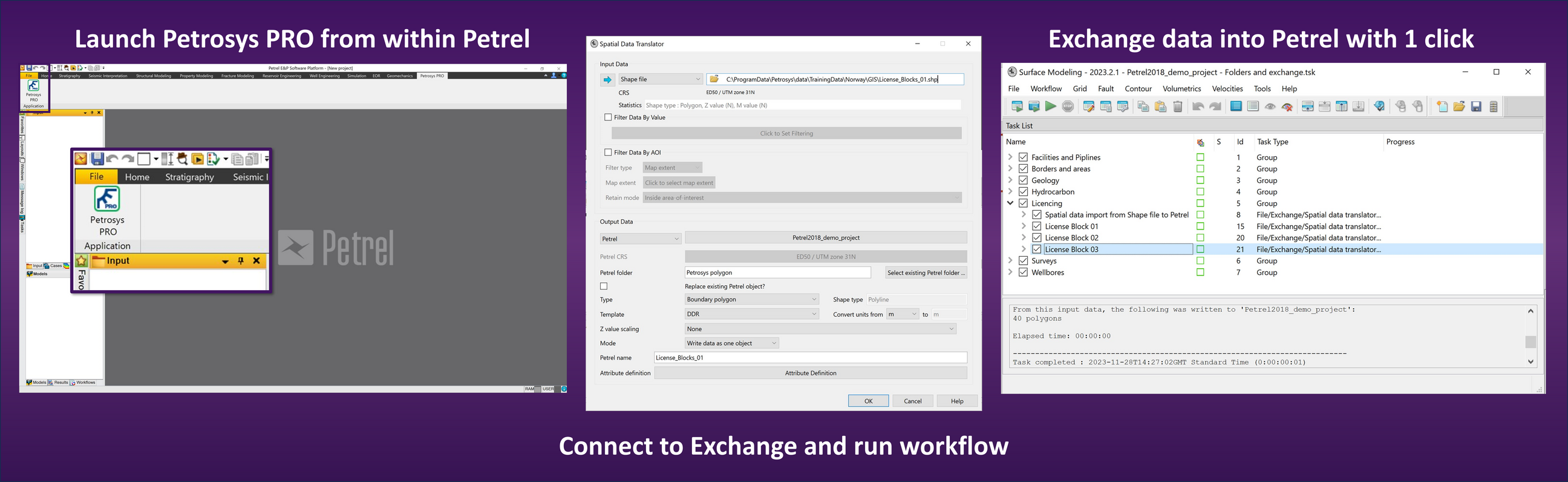Screen dimensions: 1568x482
Task: Open the Volumetrics menu
Action: pos(1181,88)
